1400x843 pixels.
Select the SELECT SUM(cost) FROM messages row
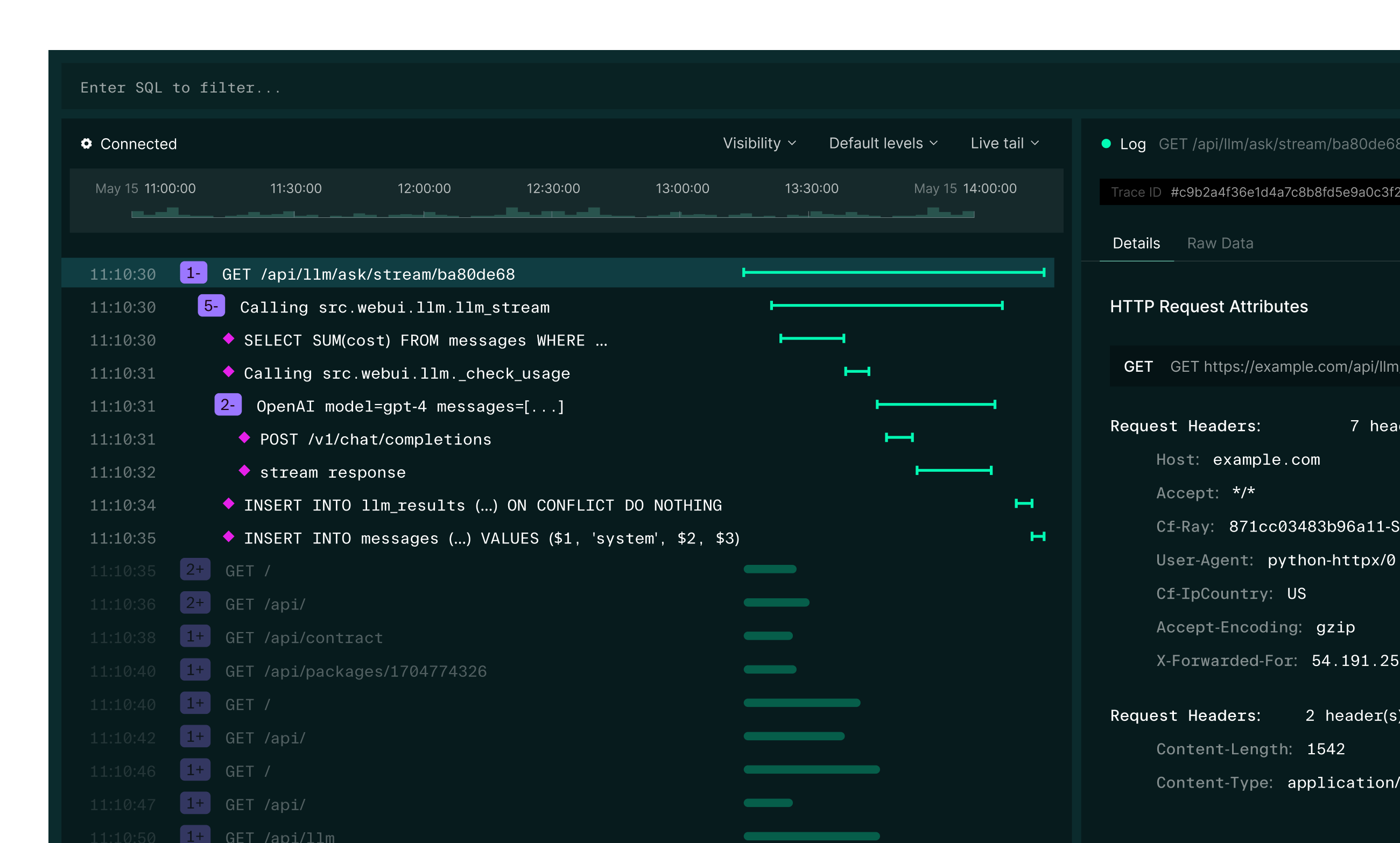point(558,339)
